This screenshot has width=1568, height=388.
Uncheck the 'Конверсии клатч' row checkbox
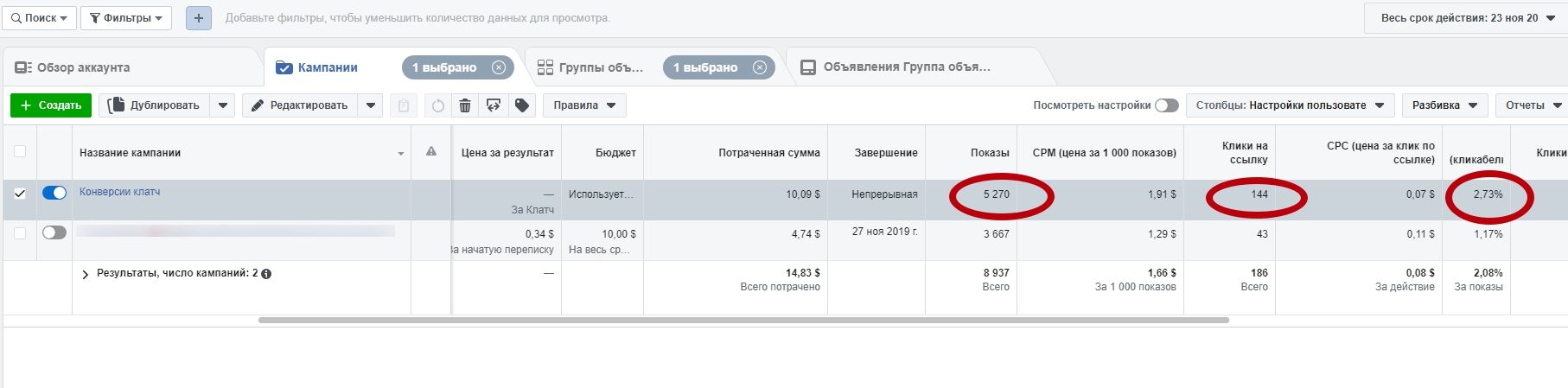coord(20,194)
